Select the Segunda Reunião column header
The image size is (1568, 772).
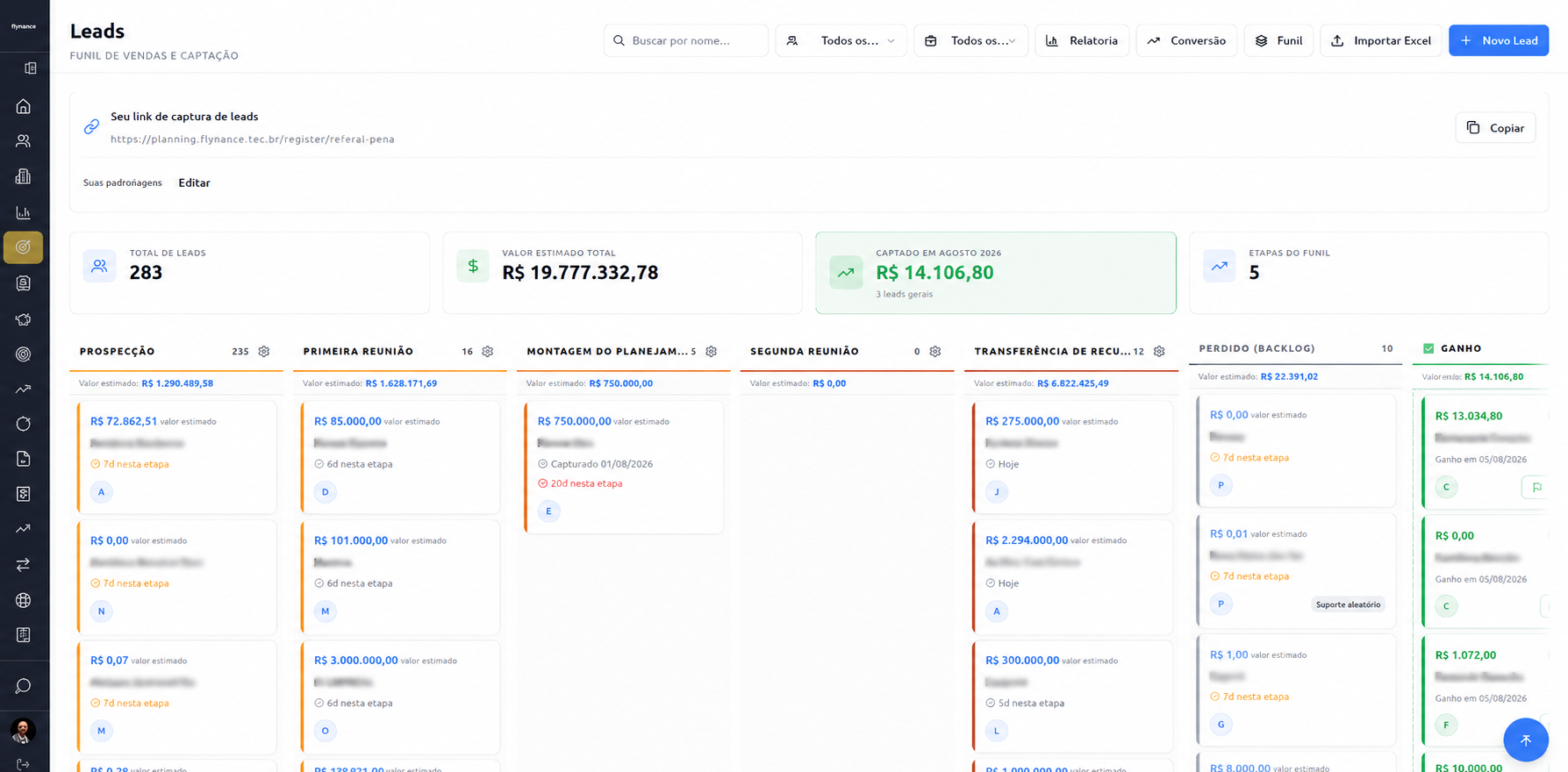click(x=847, y=351)
